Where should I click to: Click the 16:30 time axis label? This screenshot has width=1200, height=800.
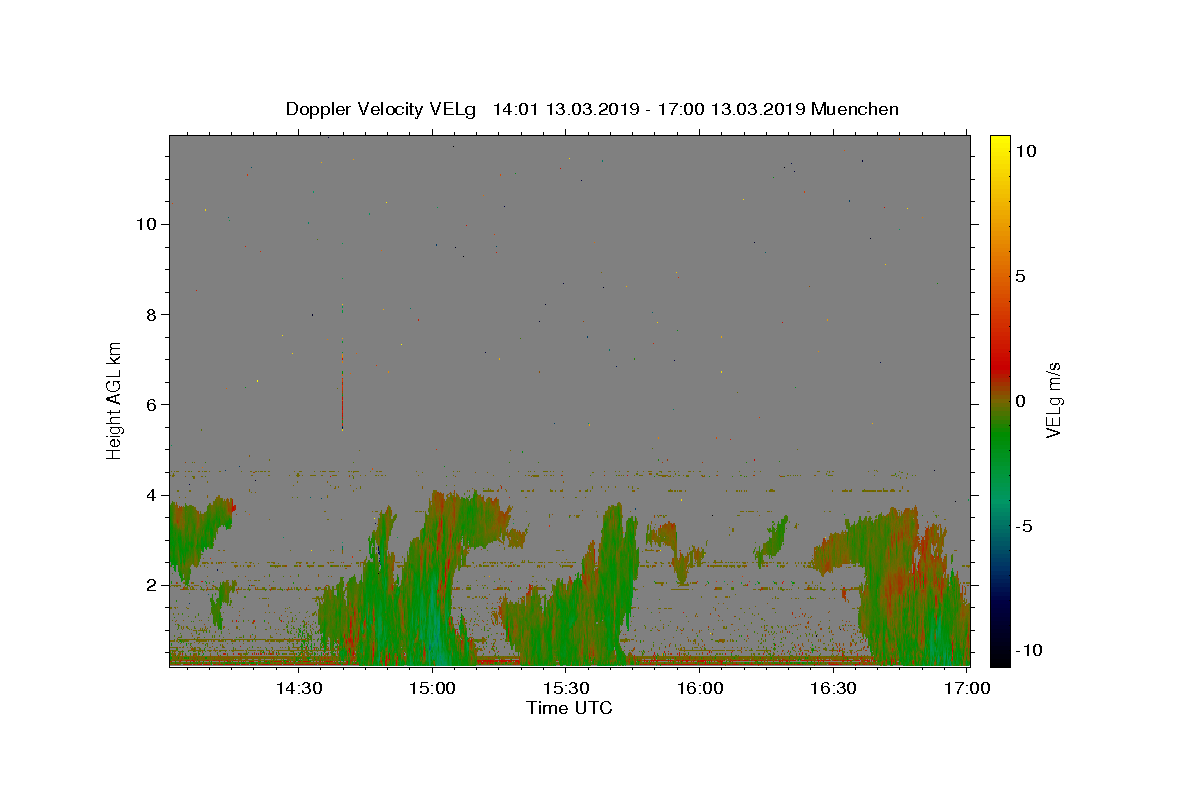click(834, 688)
